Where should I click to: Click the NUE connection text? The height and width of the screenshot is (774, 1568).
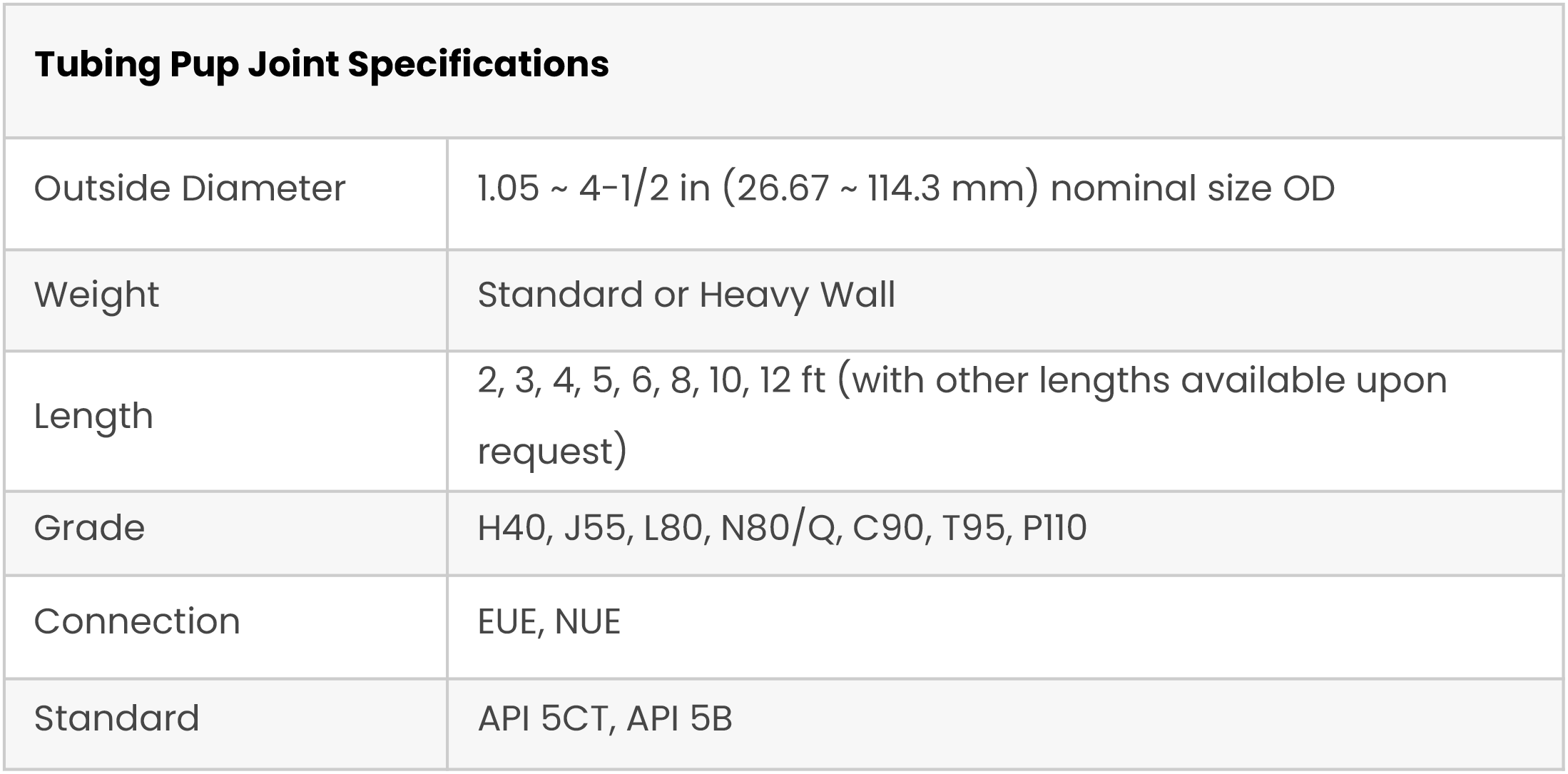click(x=587, y=621)
